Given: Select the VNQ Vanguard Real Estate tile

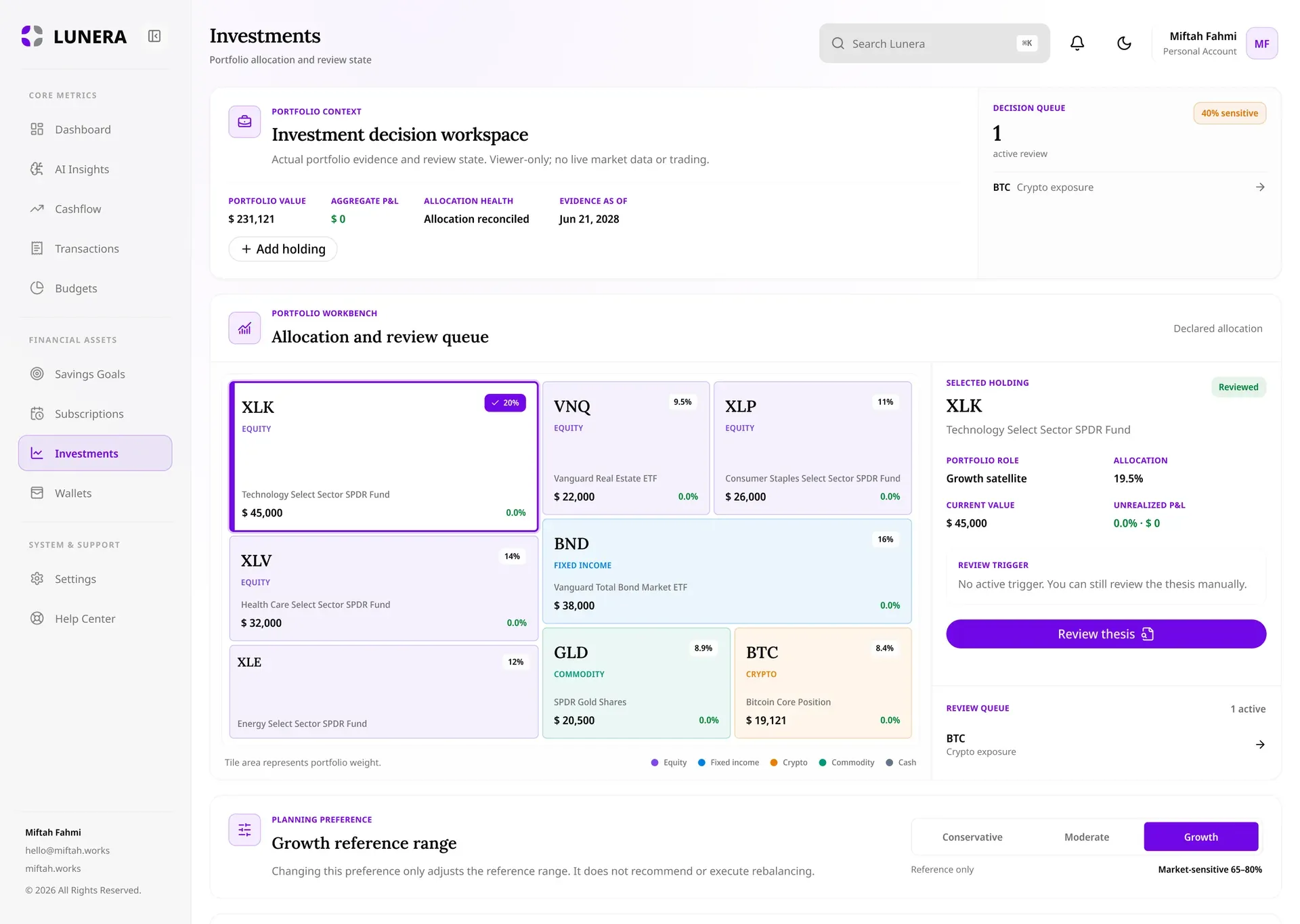Looking at the screenshot, I should (626, 448).
